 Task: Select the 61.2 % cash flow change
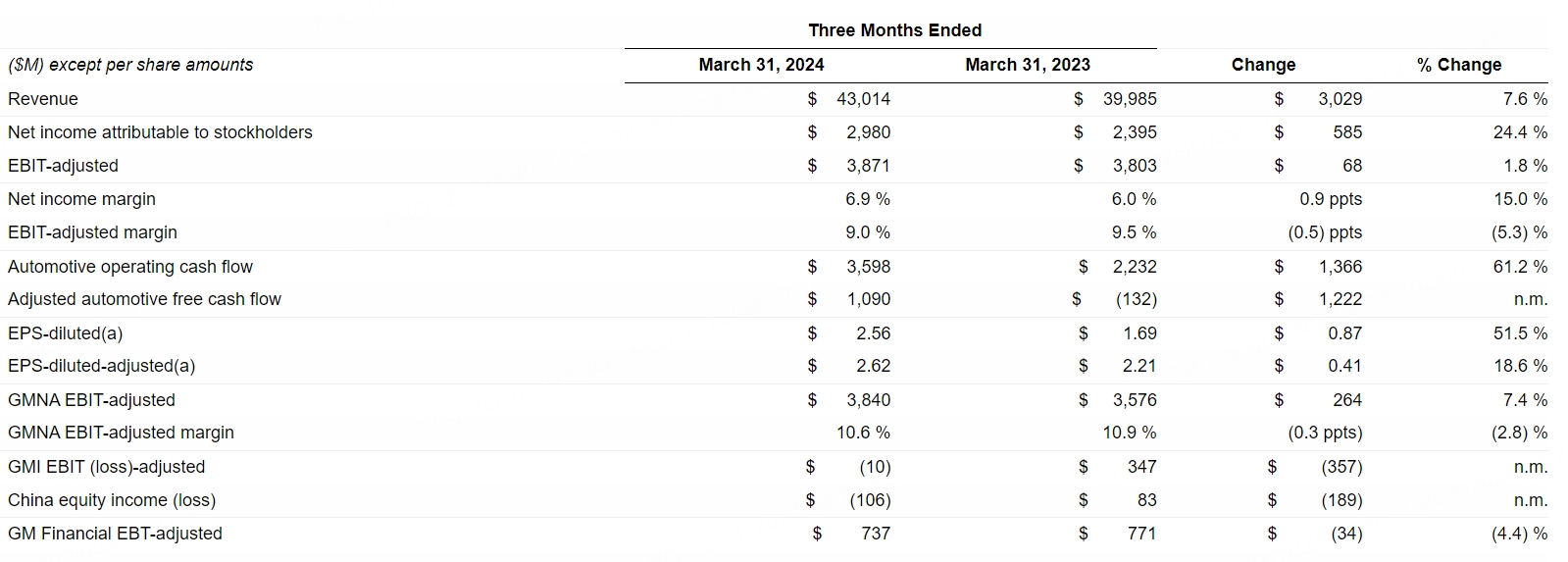click(1519, 267)
